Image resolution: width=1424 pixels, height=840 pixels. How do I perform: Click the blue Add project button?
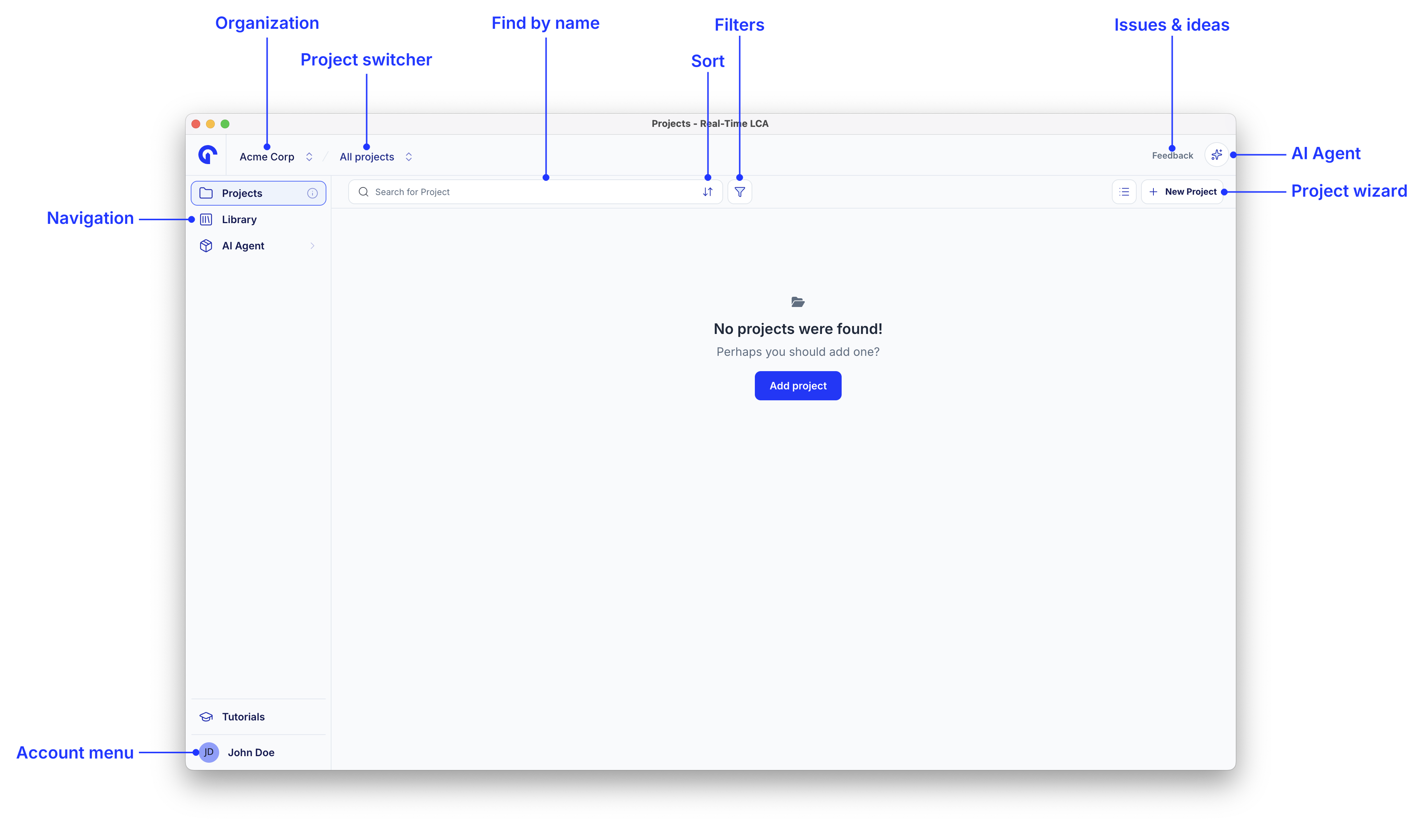(798, 385)
